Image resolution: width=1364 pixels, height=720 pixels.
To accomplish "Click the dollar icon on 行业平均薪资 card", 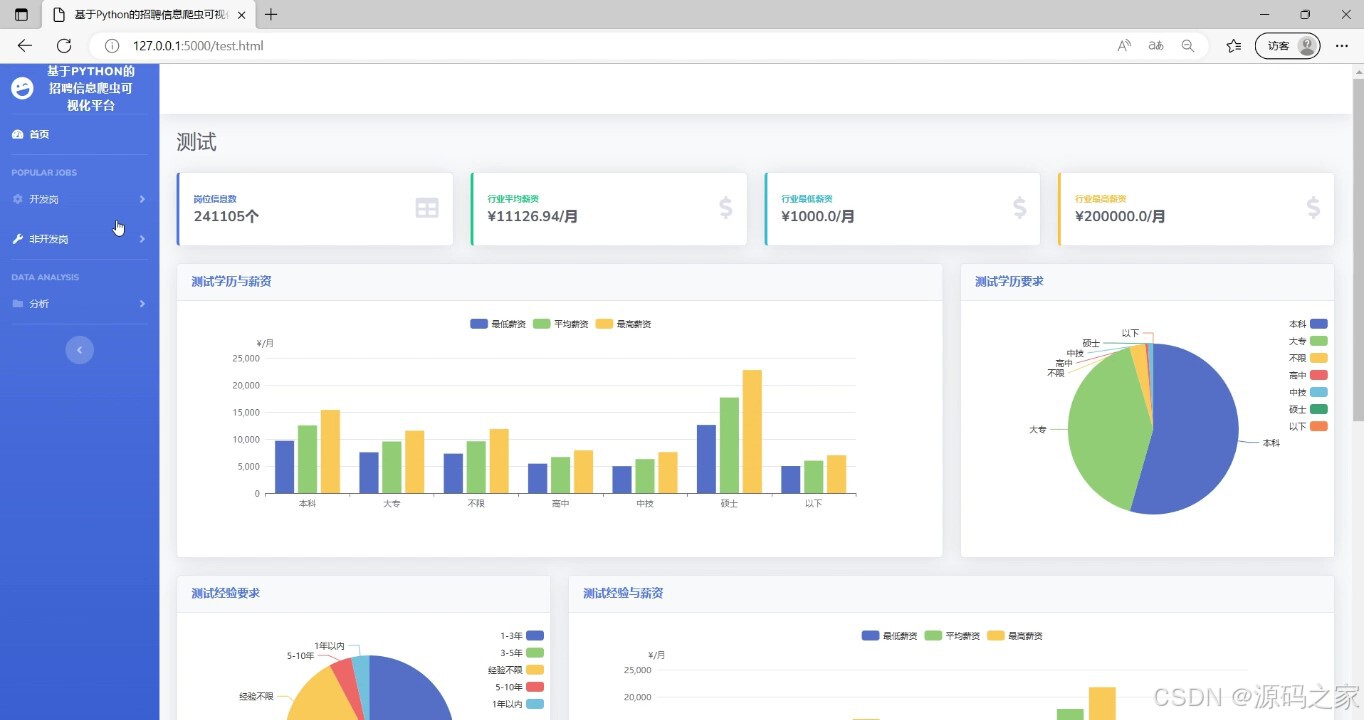I will (x=726, y=207).
